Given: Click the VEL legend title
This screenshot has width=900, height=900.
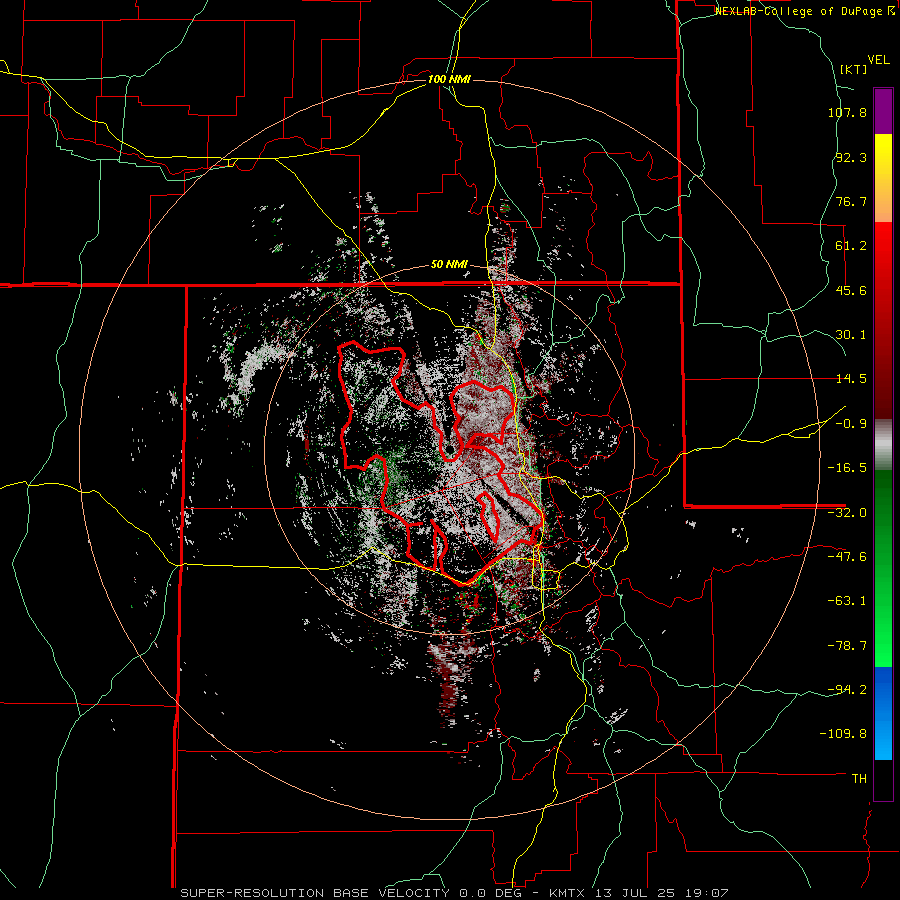Looking at the screenshot, I should (878, 60).
